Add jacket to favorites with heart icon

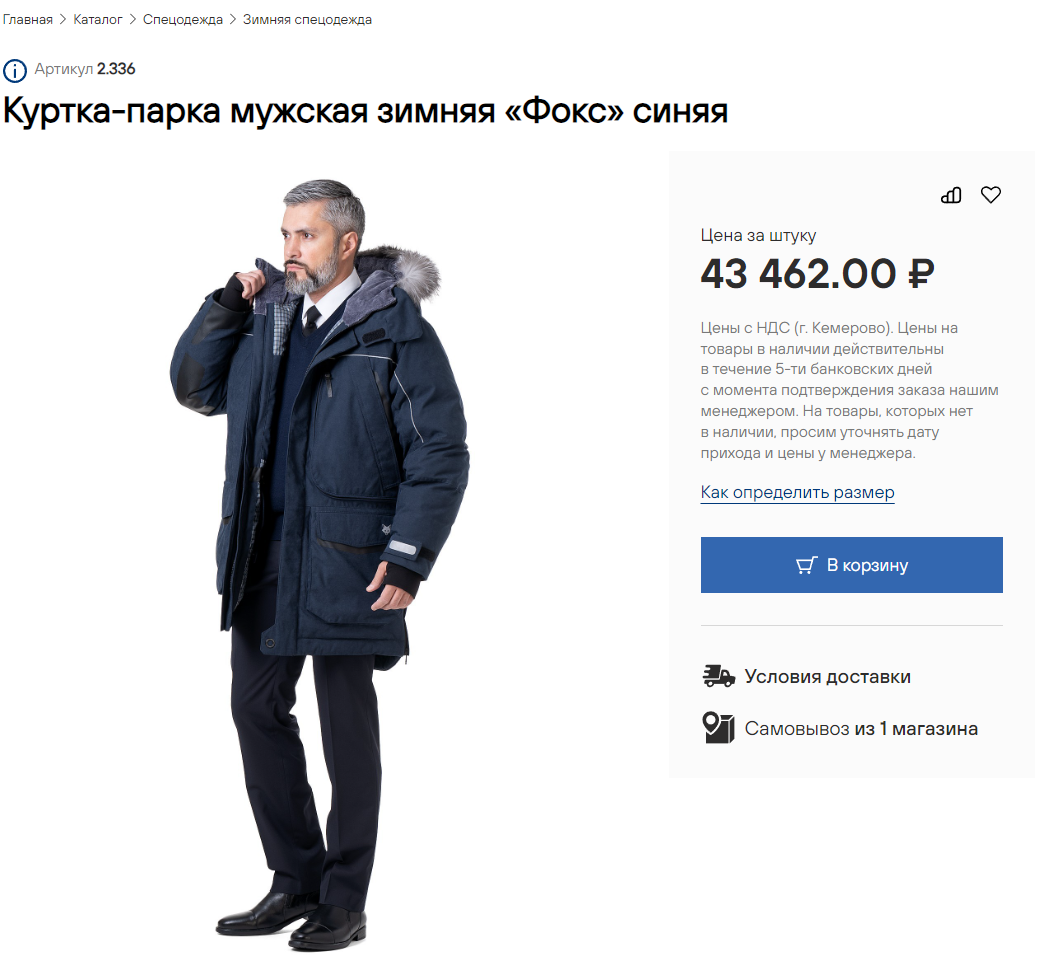pyautogui.click(x=990, y=195)
